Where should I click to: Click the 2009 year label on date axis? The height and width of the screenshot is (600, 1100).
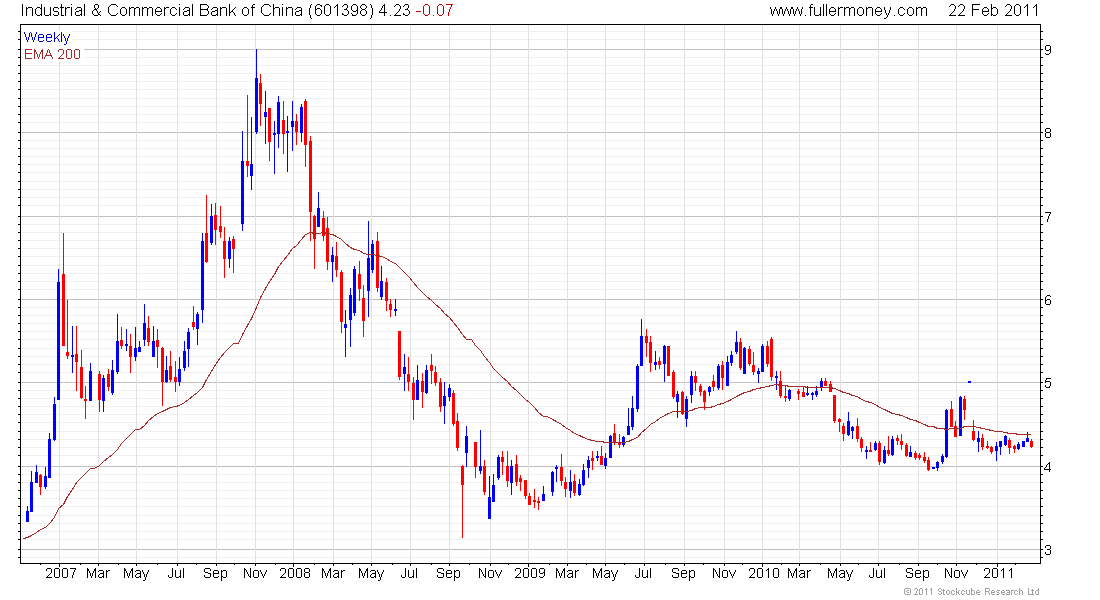[x=530, y=573]
